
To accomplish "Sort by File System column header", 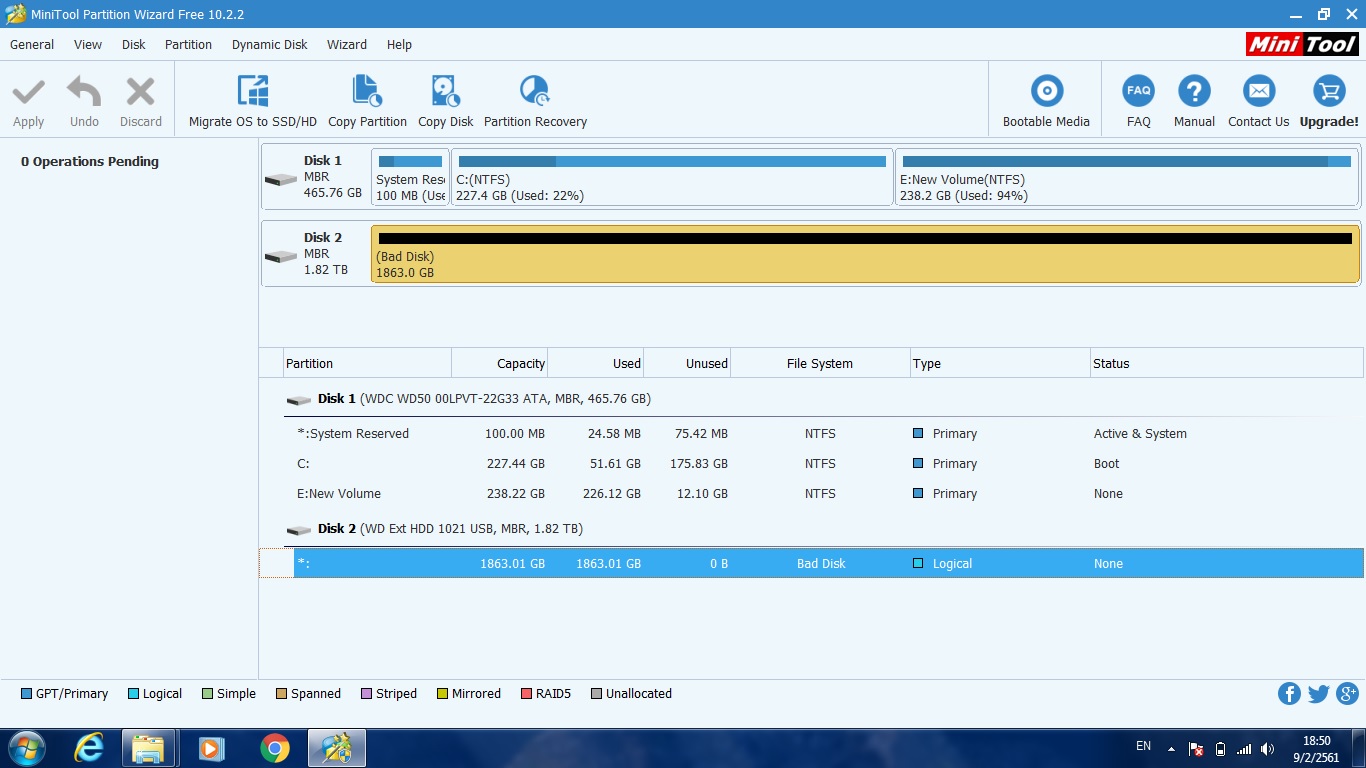I will pos(820,363).
